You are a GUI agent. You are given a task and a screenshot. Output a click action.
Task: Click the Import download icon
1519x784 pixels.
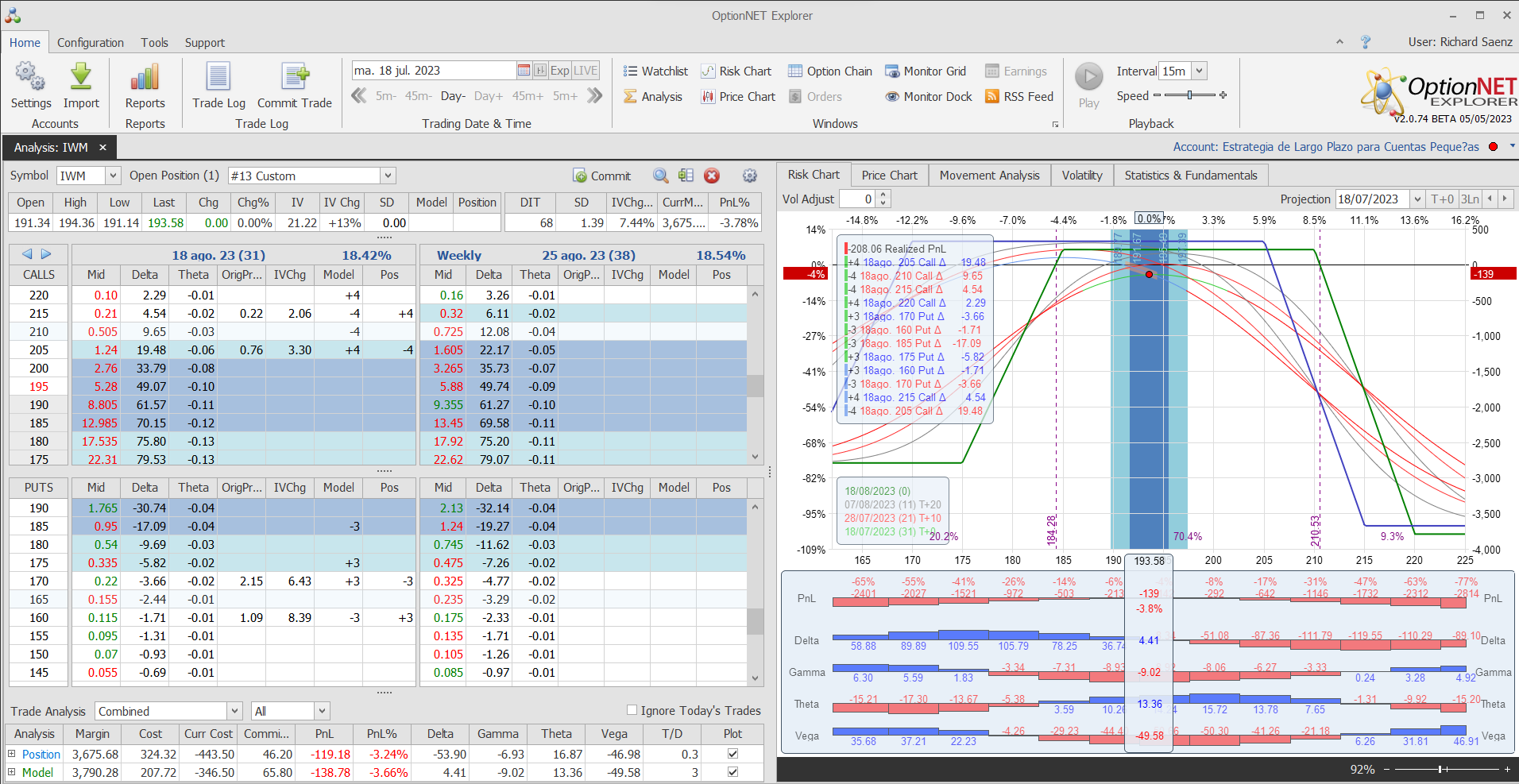[81, 78]
